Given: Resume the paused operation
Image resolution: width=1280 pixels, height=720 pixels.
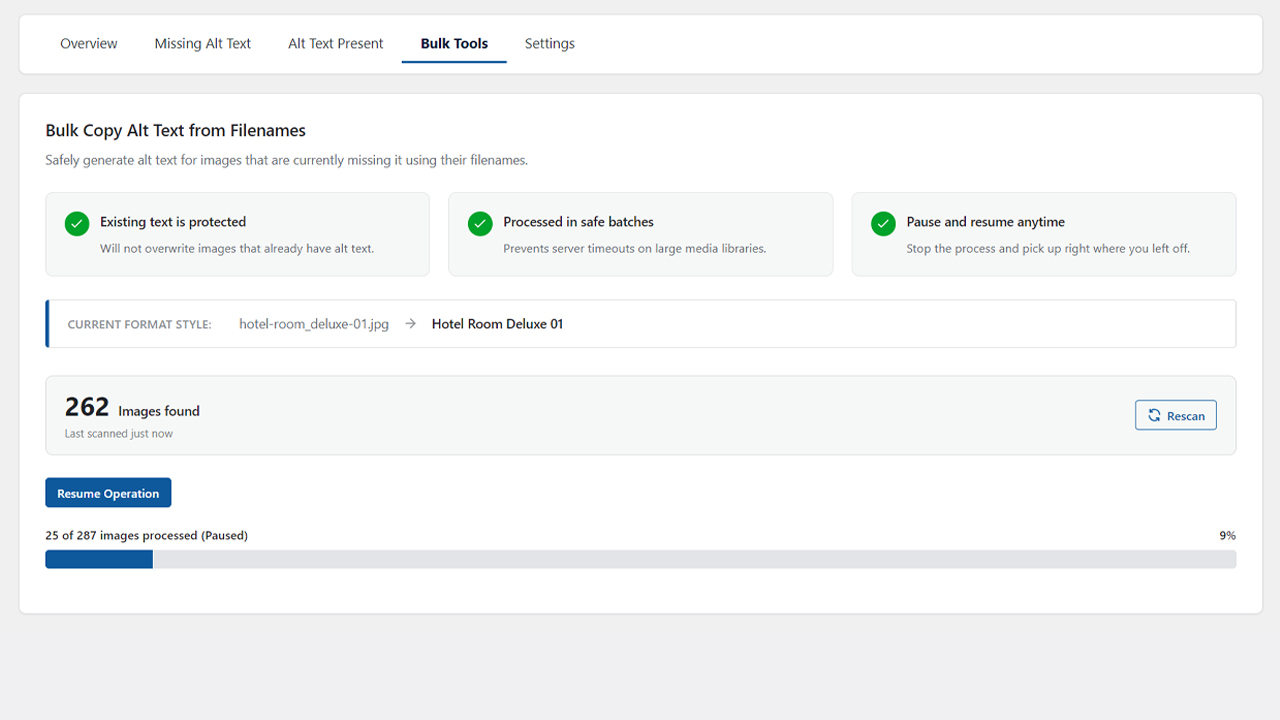Looking at the screenshot, I should pos(108,493).
